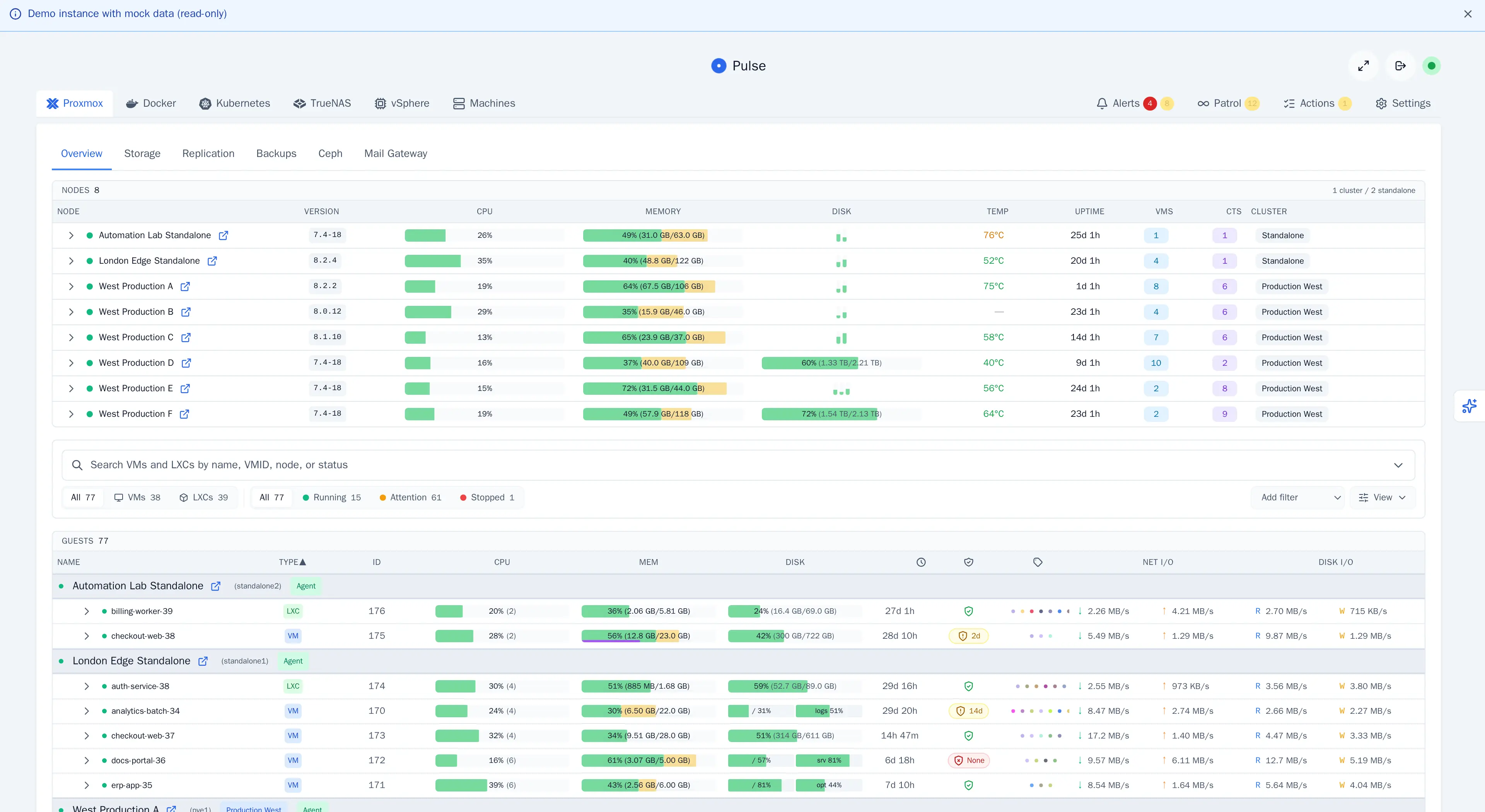Image resolution: width=1485 pixels, height=812 pixels.
Task: Open Automation Lab Standalone node external link
Action: [223, 235]
